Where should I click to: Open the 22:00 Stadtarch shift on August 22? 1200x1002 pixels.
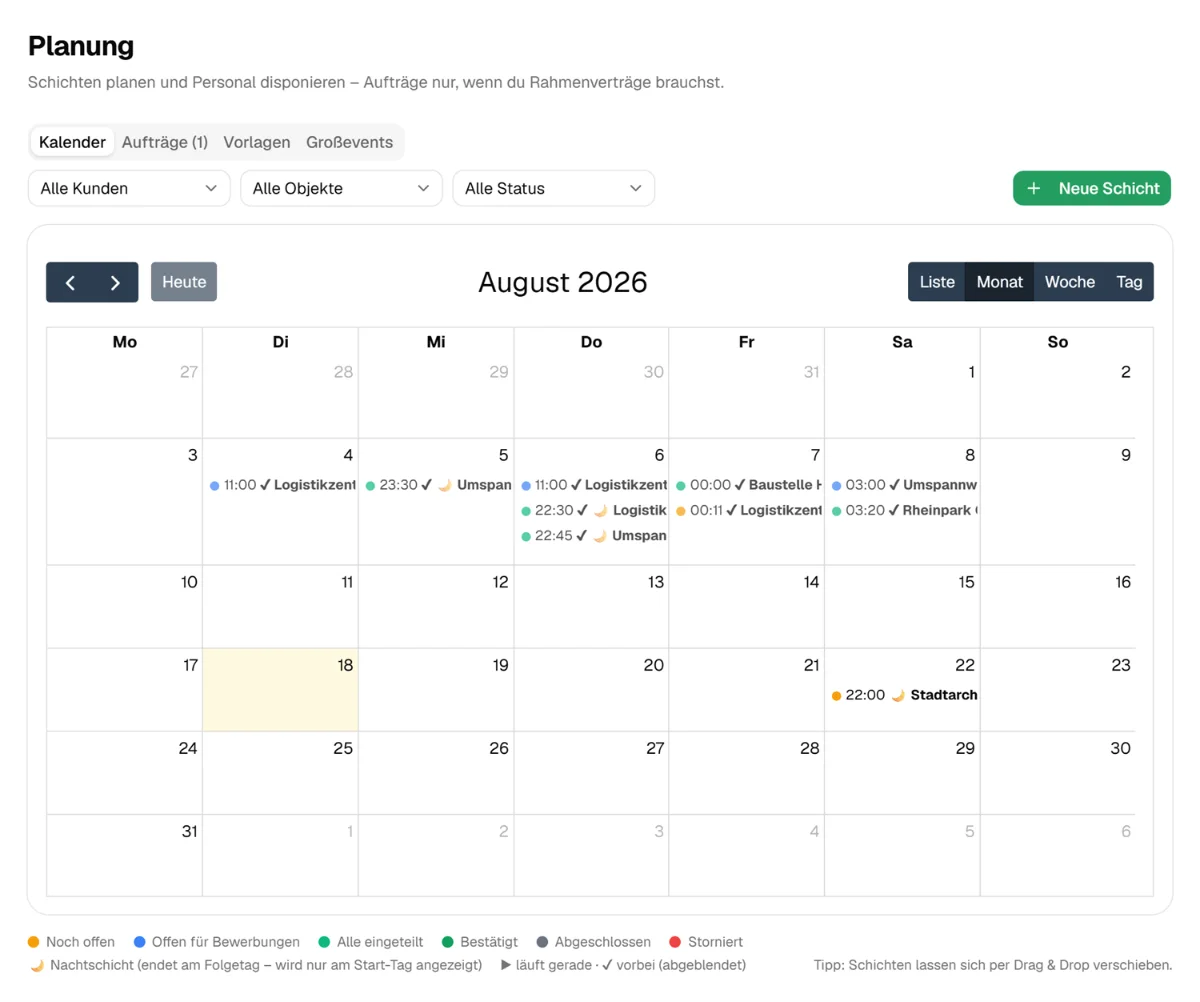tap(904, 695)
